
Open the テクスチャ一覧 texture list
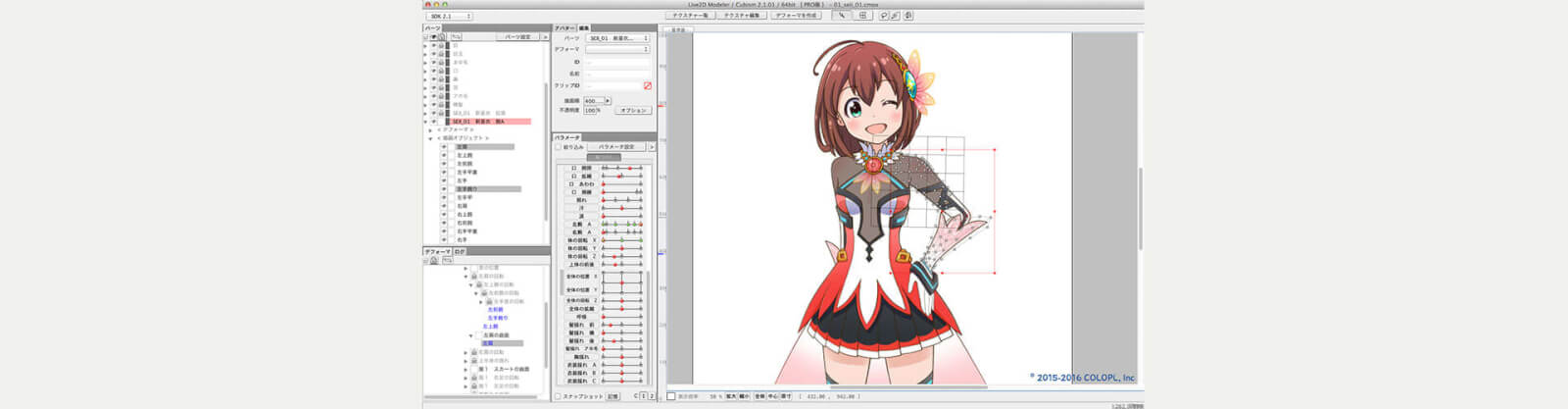point(690,16)
